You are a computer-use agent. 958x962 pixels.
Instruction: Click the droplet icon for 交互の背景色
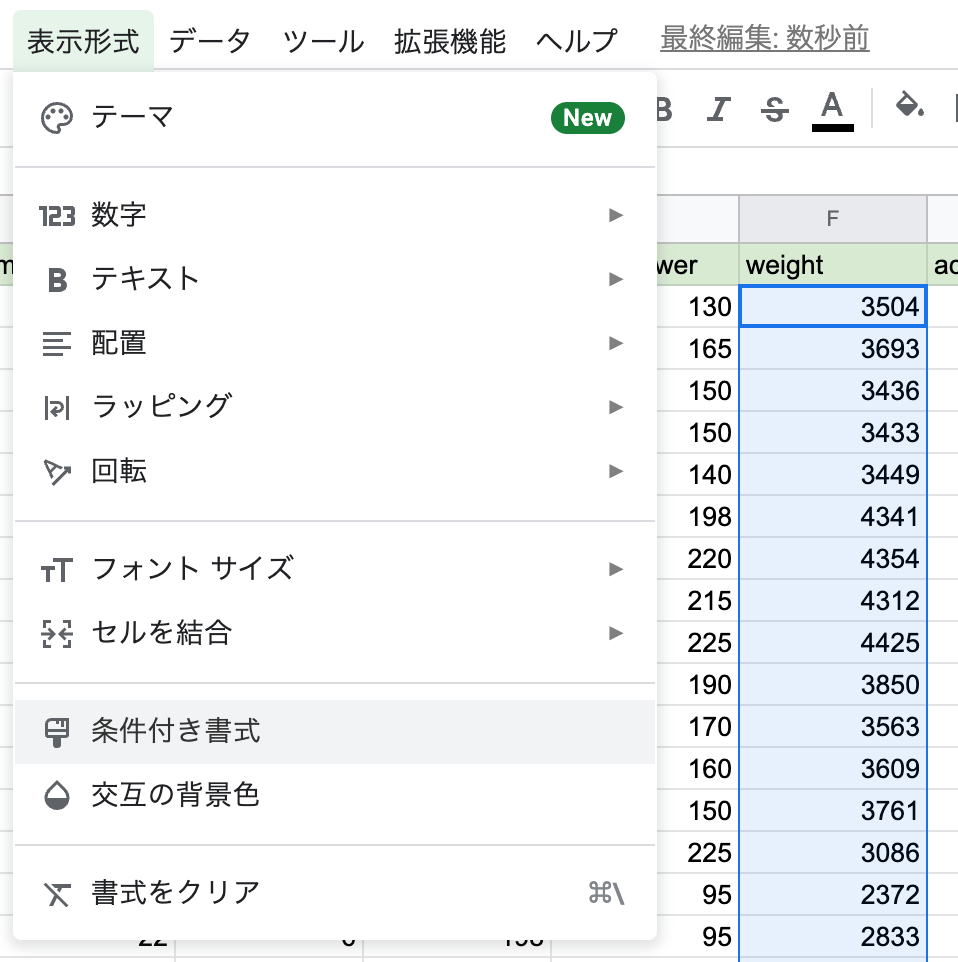[57, 796]
